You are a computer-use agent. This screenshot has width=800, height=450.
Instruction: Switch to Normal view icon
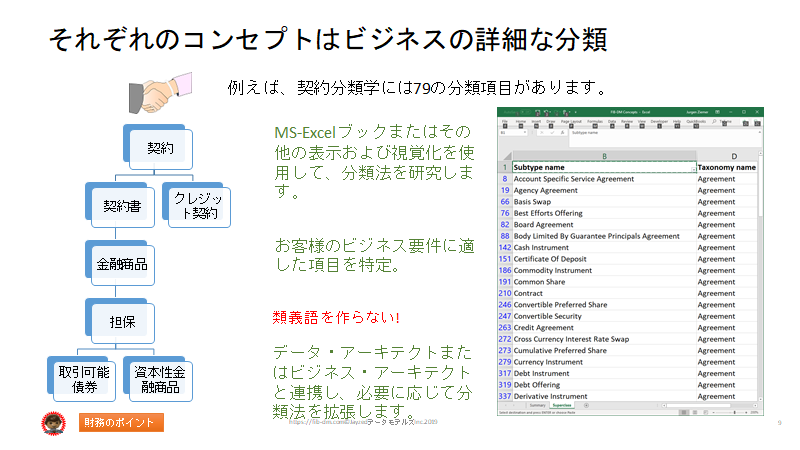684,412
